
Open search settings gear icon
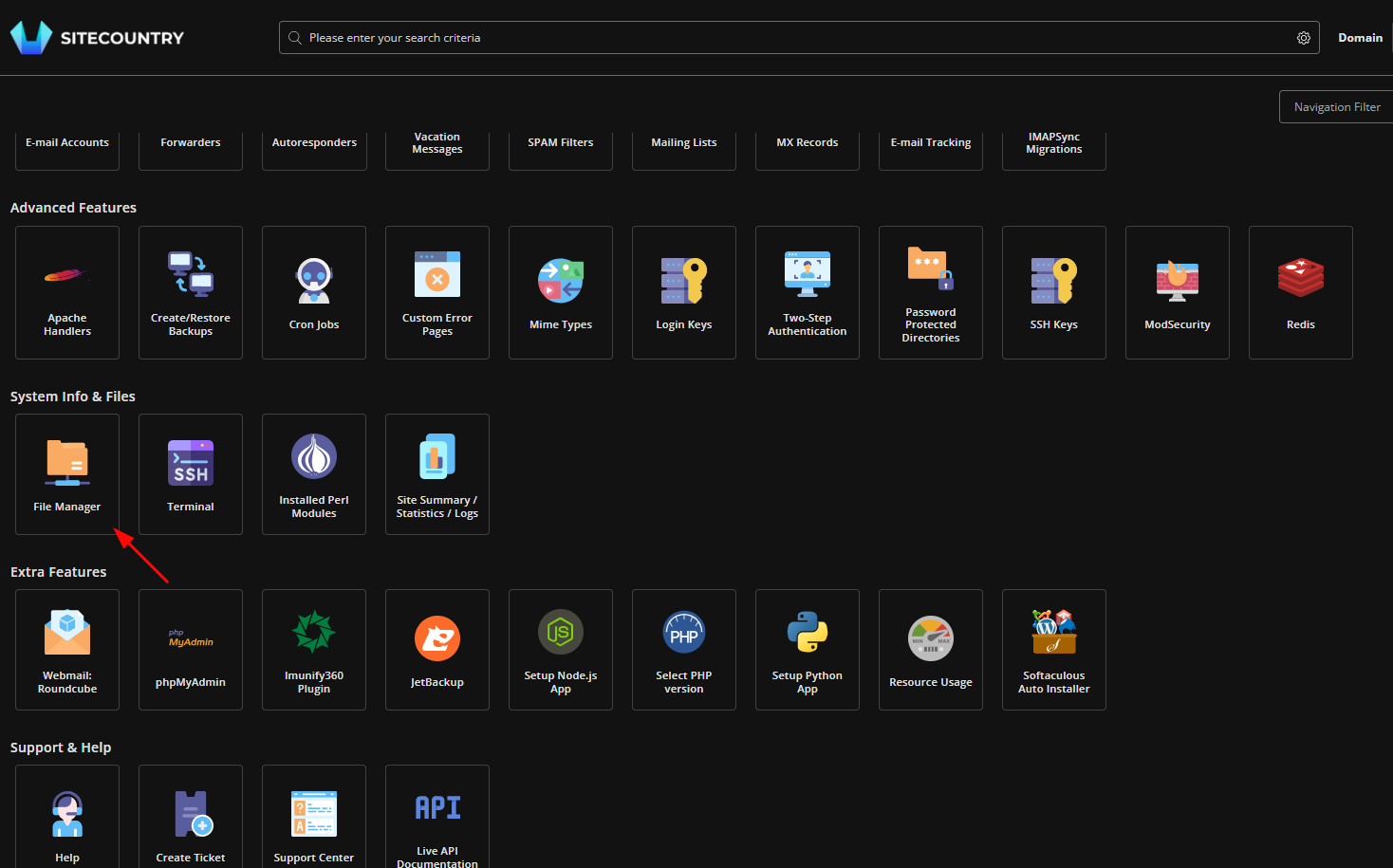point(1304,38)
